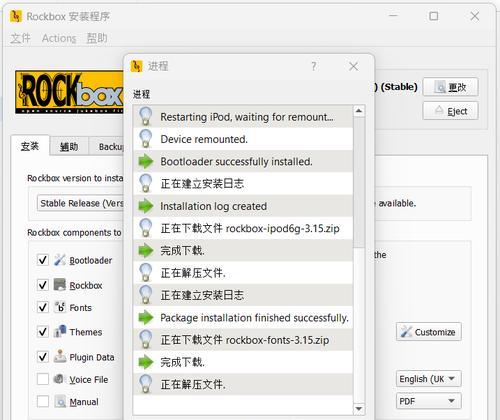Click the Customize themes button
Image resolution: width=500 pixels, height=420 pixels.
point(429,332)
